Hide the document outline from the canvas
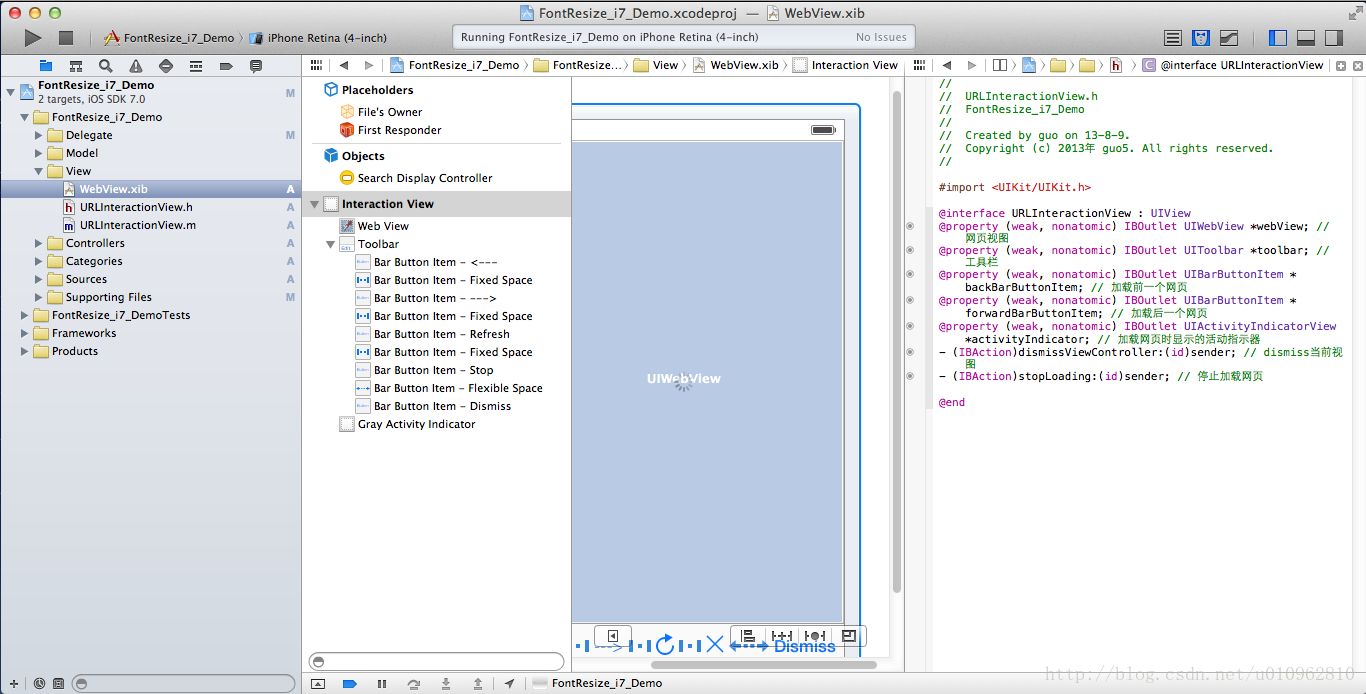The width and height of the screenshot is (1366, 694). 613,636
